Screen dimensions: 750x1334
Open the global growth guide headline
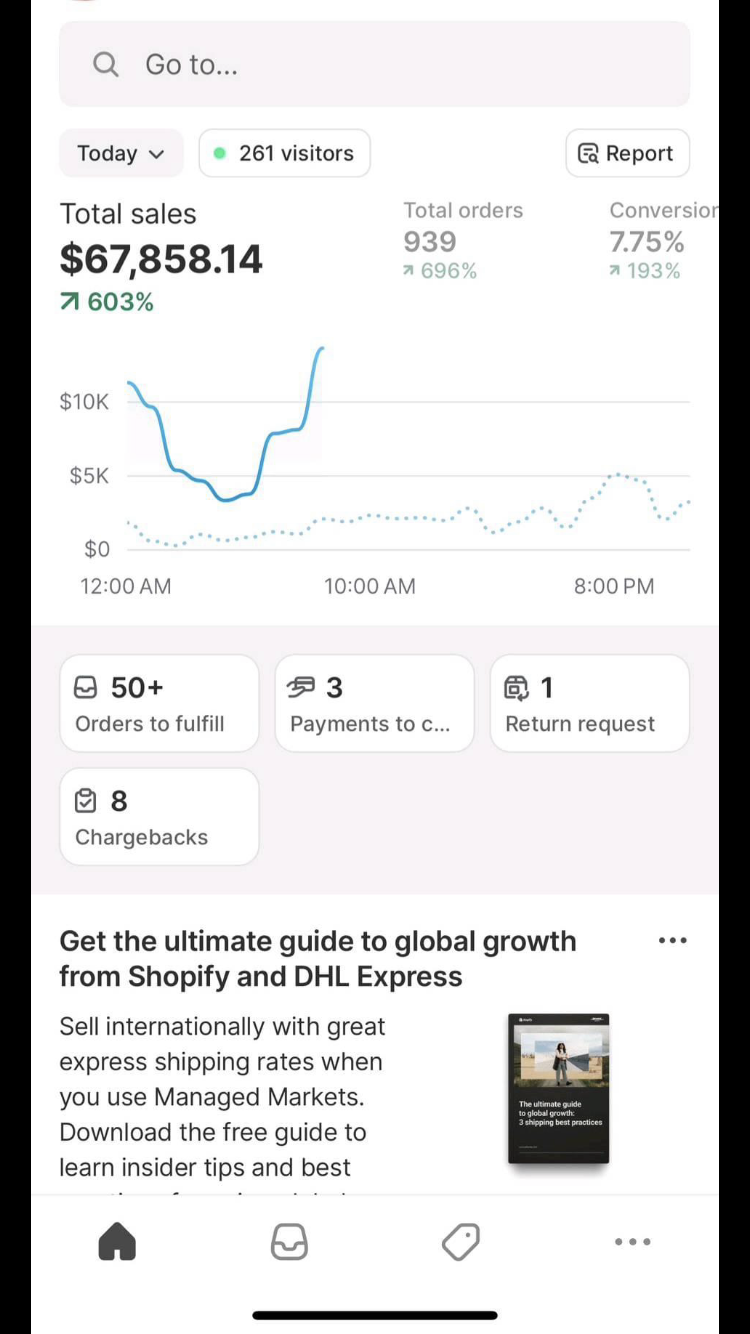pyautogui.click(x=318, y=958)
